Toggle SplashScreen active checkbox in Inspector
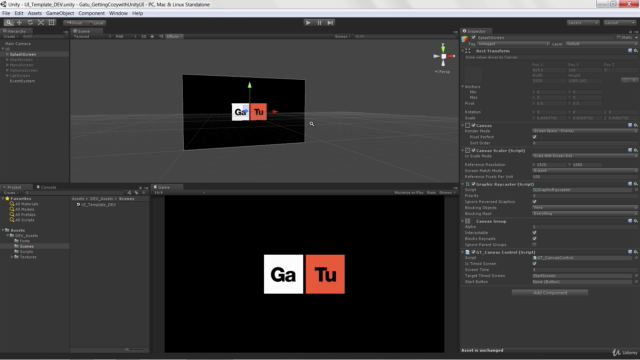 pyautogui.click(x=473, y=38)
